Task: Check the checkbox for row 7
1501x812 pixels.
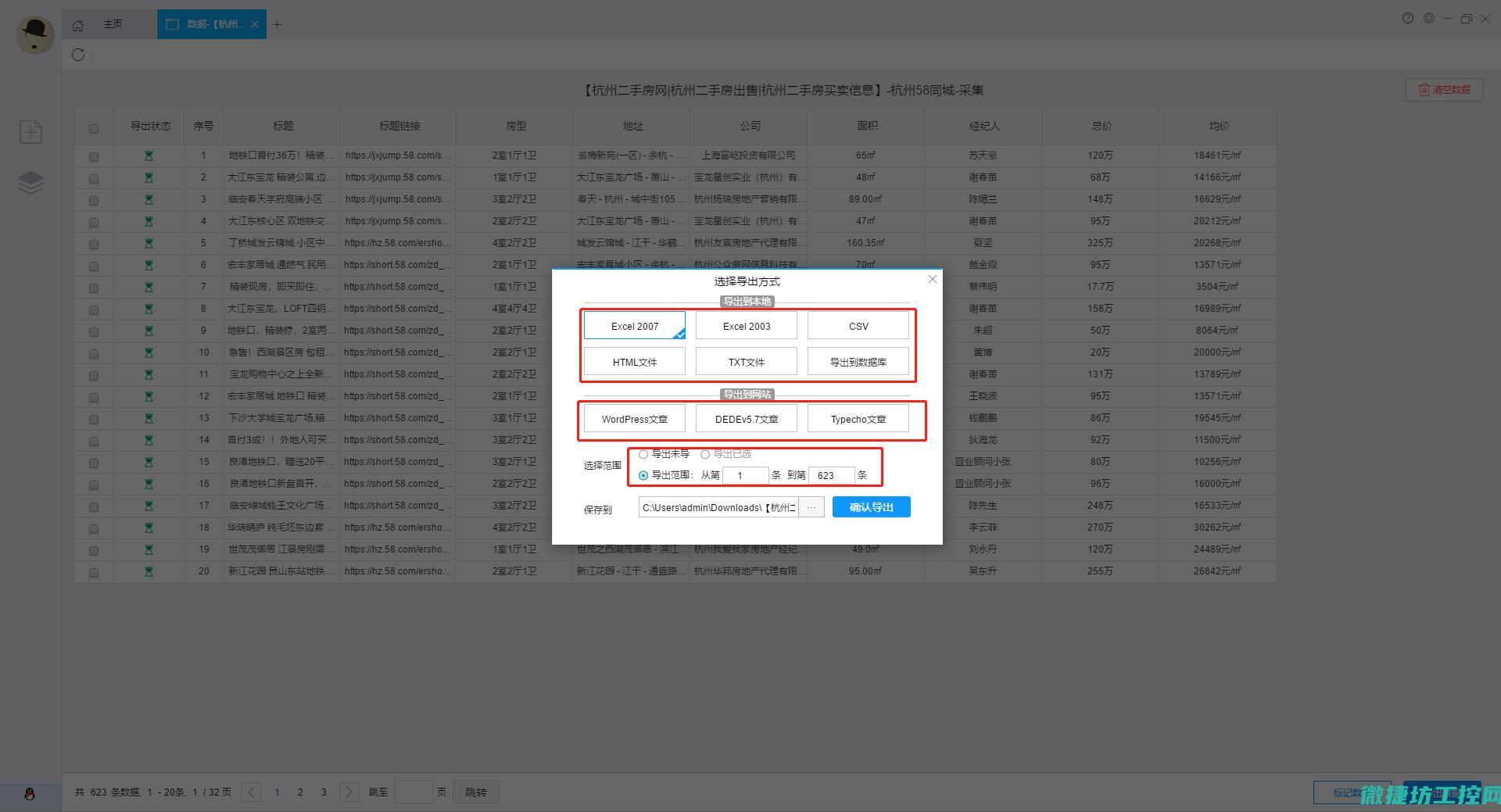Action: tap(94, 288)
